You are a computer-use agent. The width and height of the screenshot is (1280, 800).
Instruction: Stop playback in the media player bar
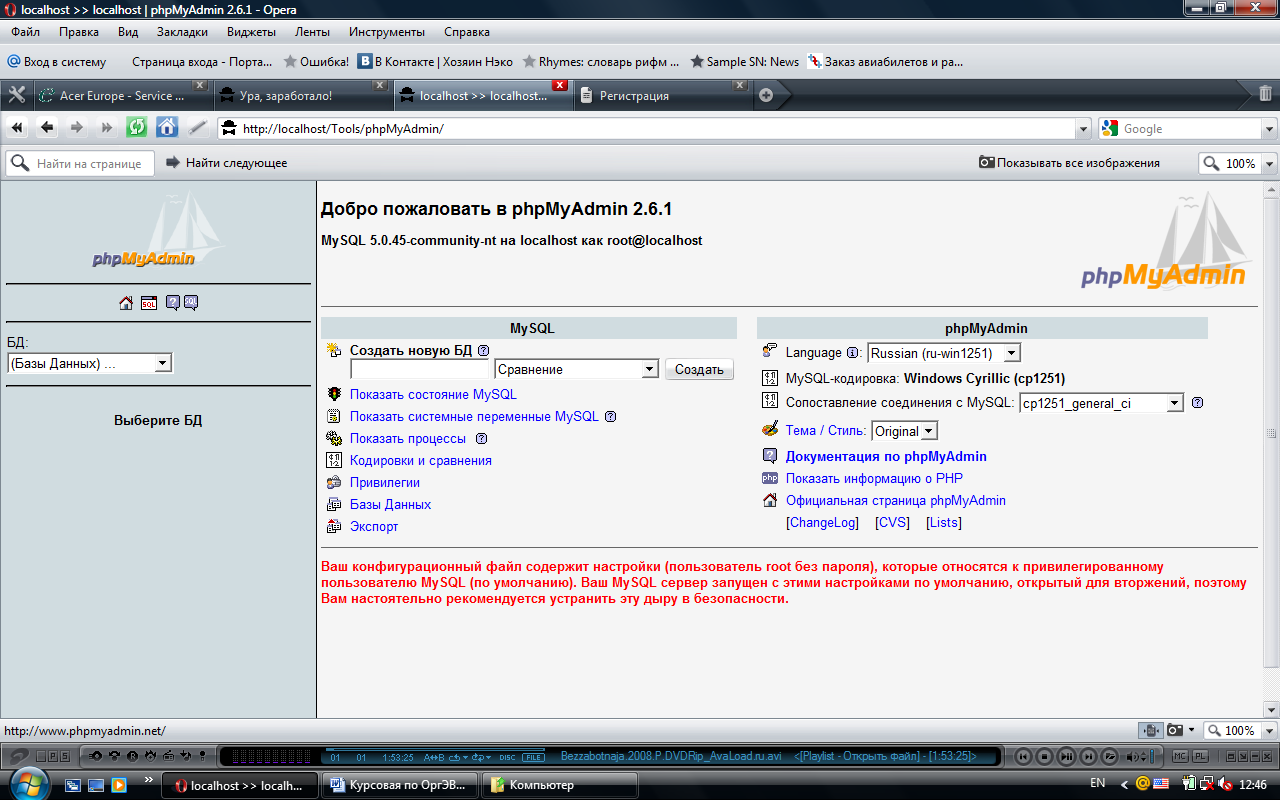1044,757
